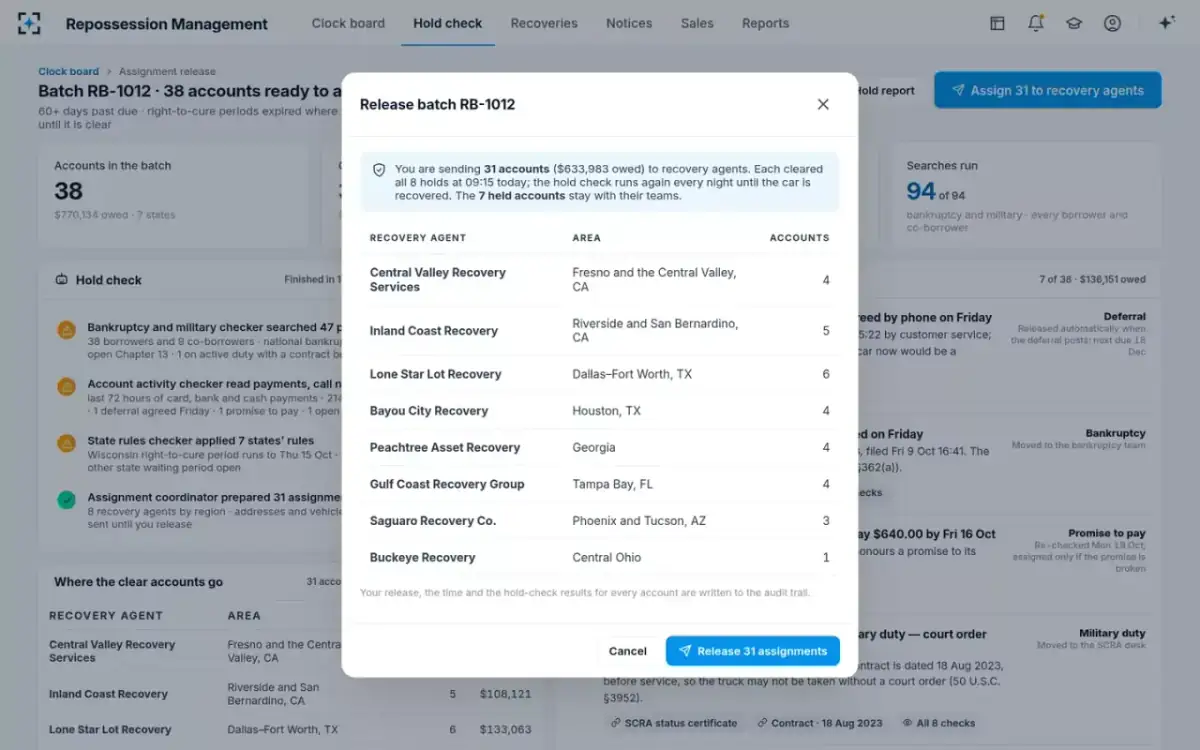Cancel the release batch dialog

tap(628, 651)
